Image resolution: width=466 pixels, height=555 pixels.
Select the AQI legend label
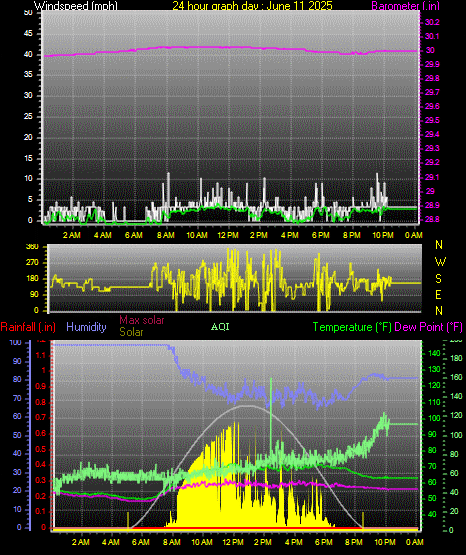220,327
